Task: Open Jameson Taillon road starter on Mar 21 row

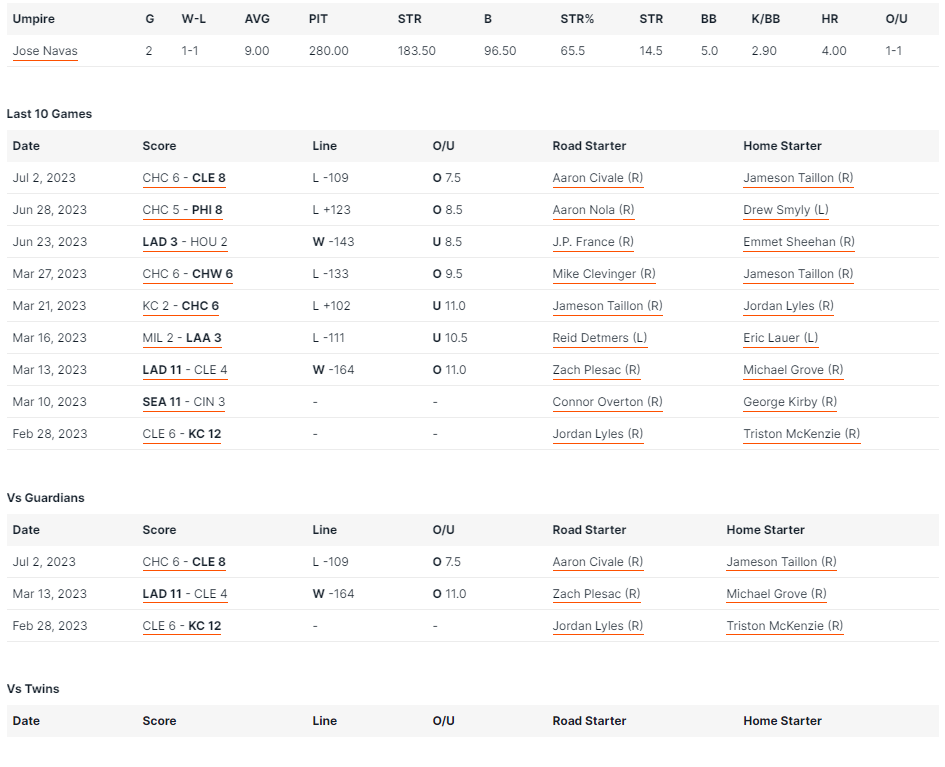Action: point(608,306)
